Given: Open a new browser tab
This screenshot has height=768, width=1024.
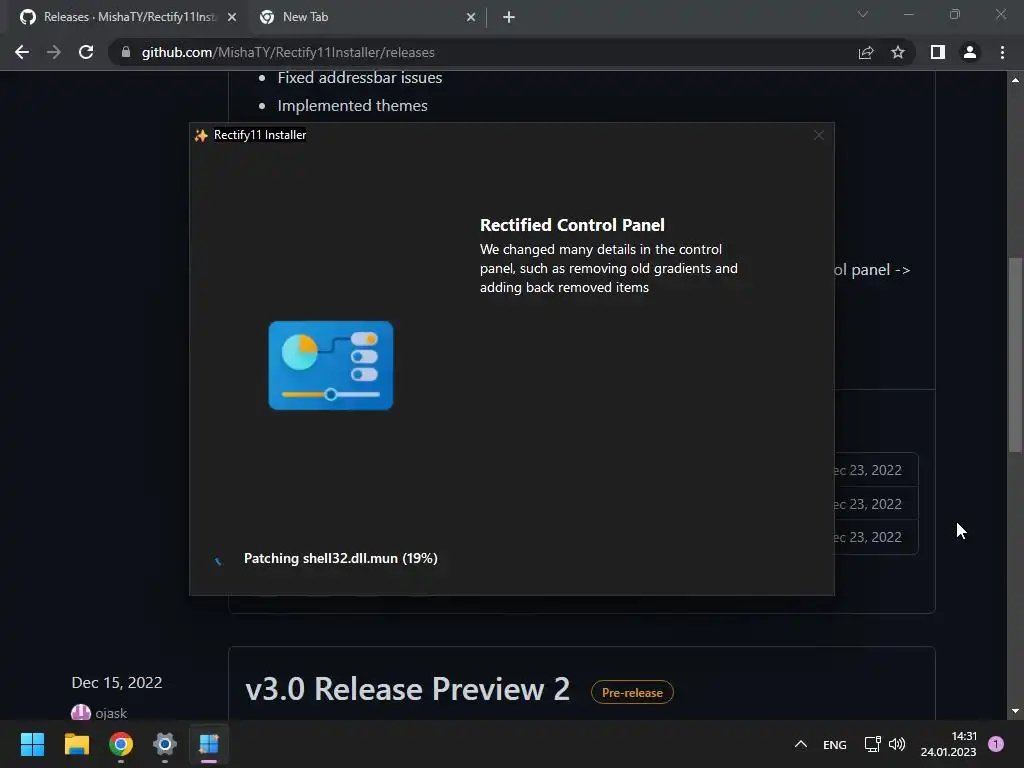Looking at the screenshot, I should click(509, 17).
